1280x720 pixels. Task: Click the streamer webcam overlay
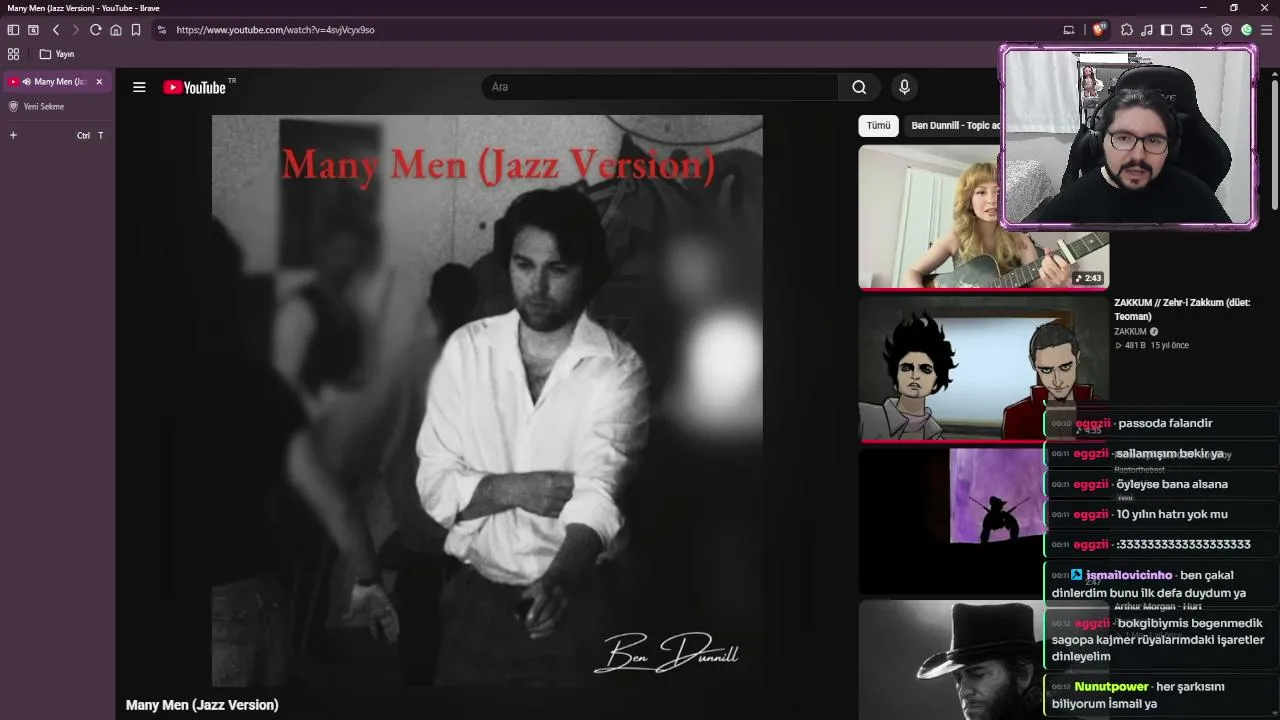click(1128, 137)
